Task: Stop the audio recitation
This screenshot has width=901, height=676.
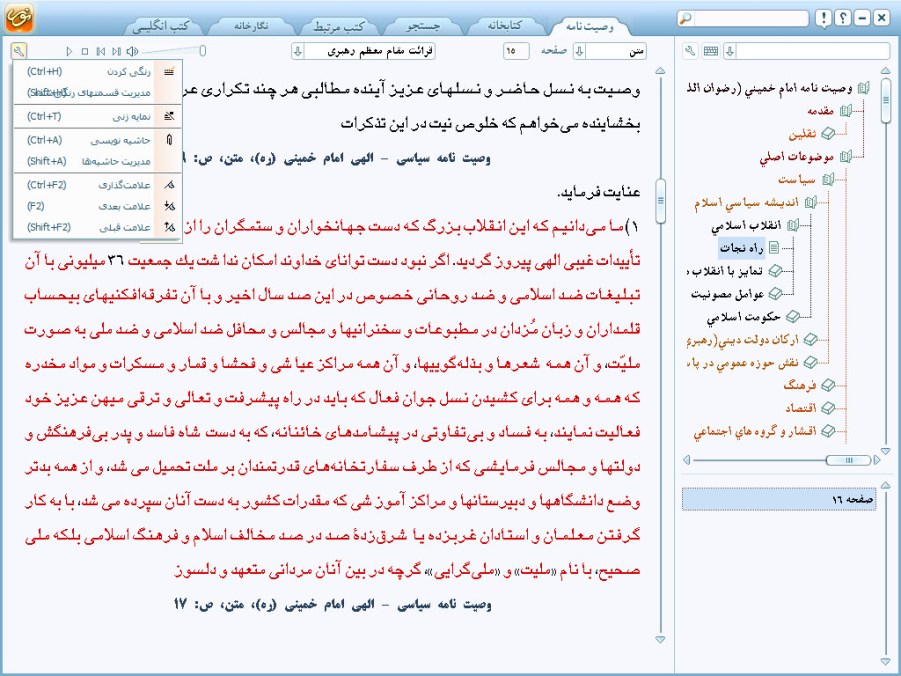Action: point(85,51)
